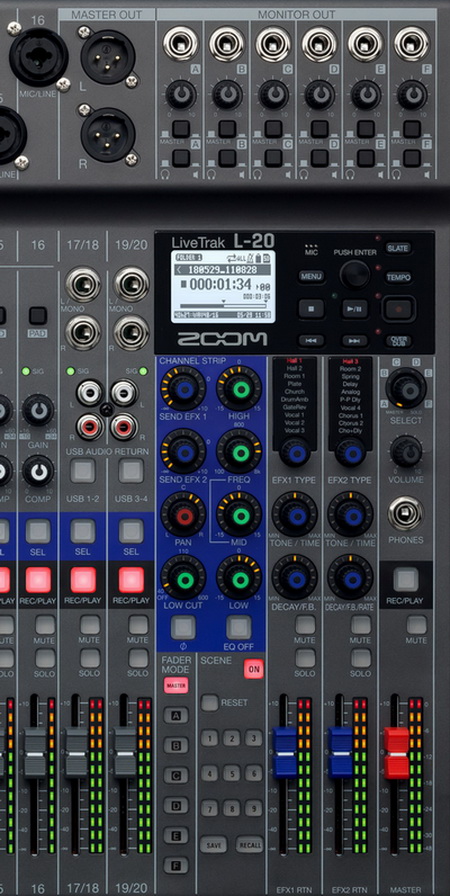The height and width of the screenshot is (896, 450).
Task: Solo channel 17/18
Action: 90,658
